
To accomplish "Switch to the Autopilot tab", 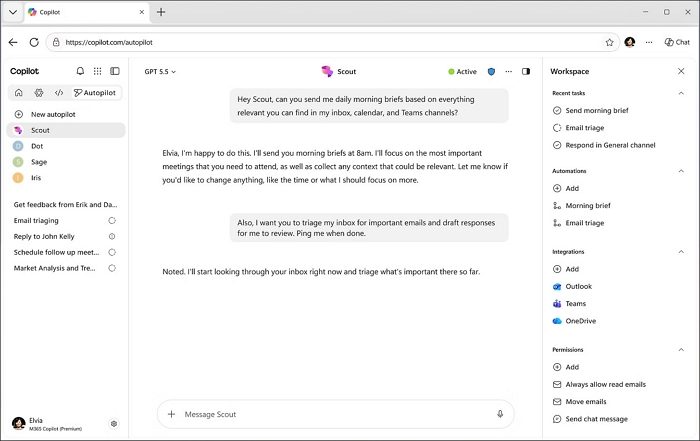I will coord(95,92).
